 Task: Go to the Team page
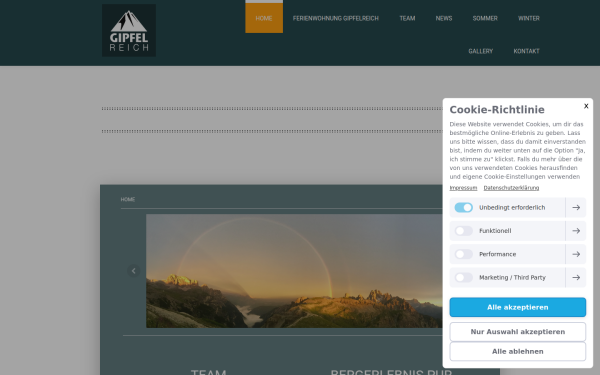[x=407, y=18]
